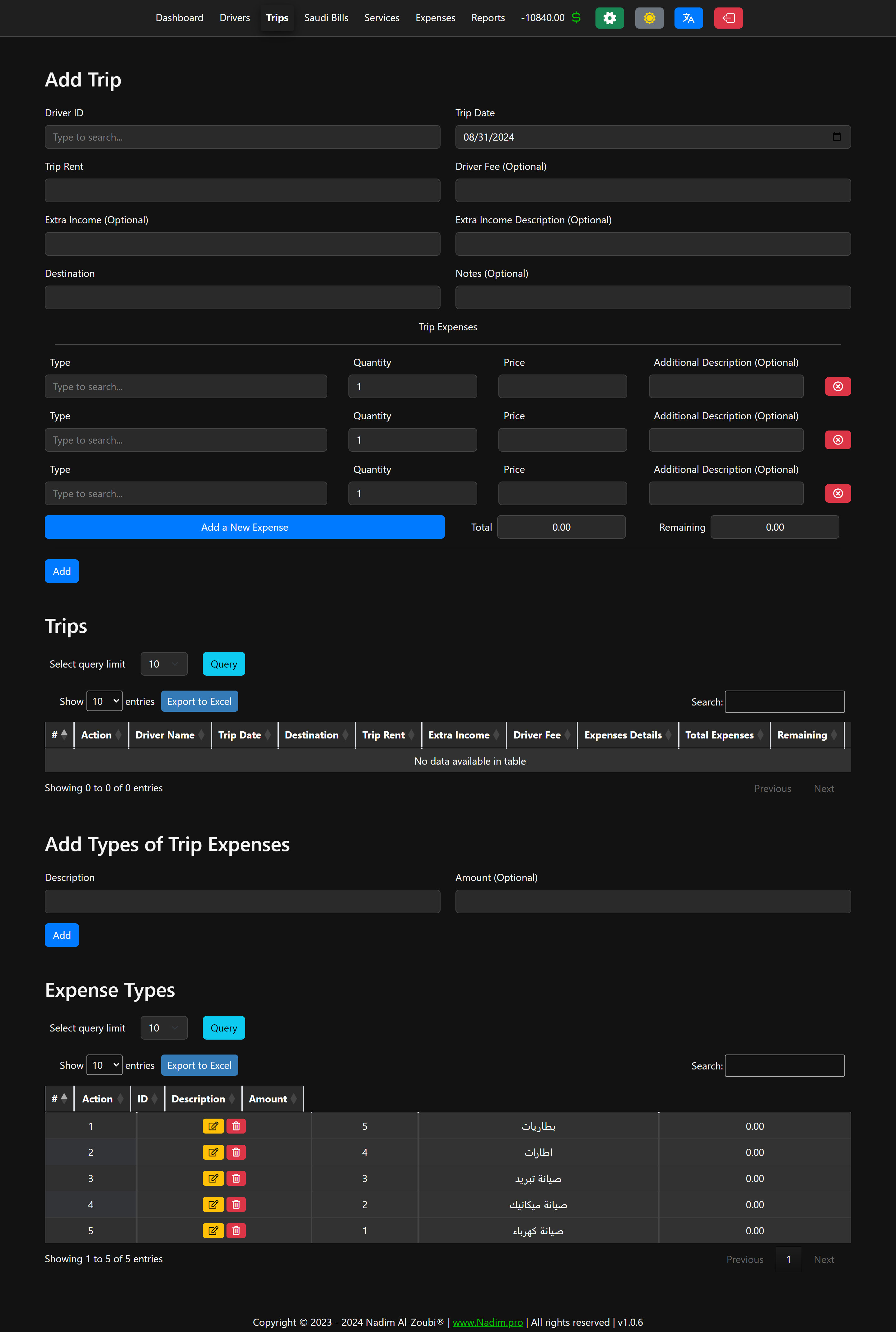Viewport: 896px width, 1332px height.
Task: Edit expense type صيانة ميكانيك
Action: point(213,1205)
